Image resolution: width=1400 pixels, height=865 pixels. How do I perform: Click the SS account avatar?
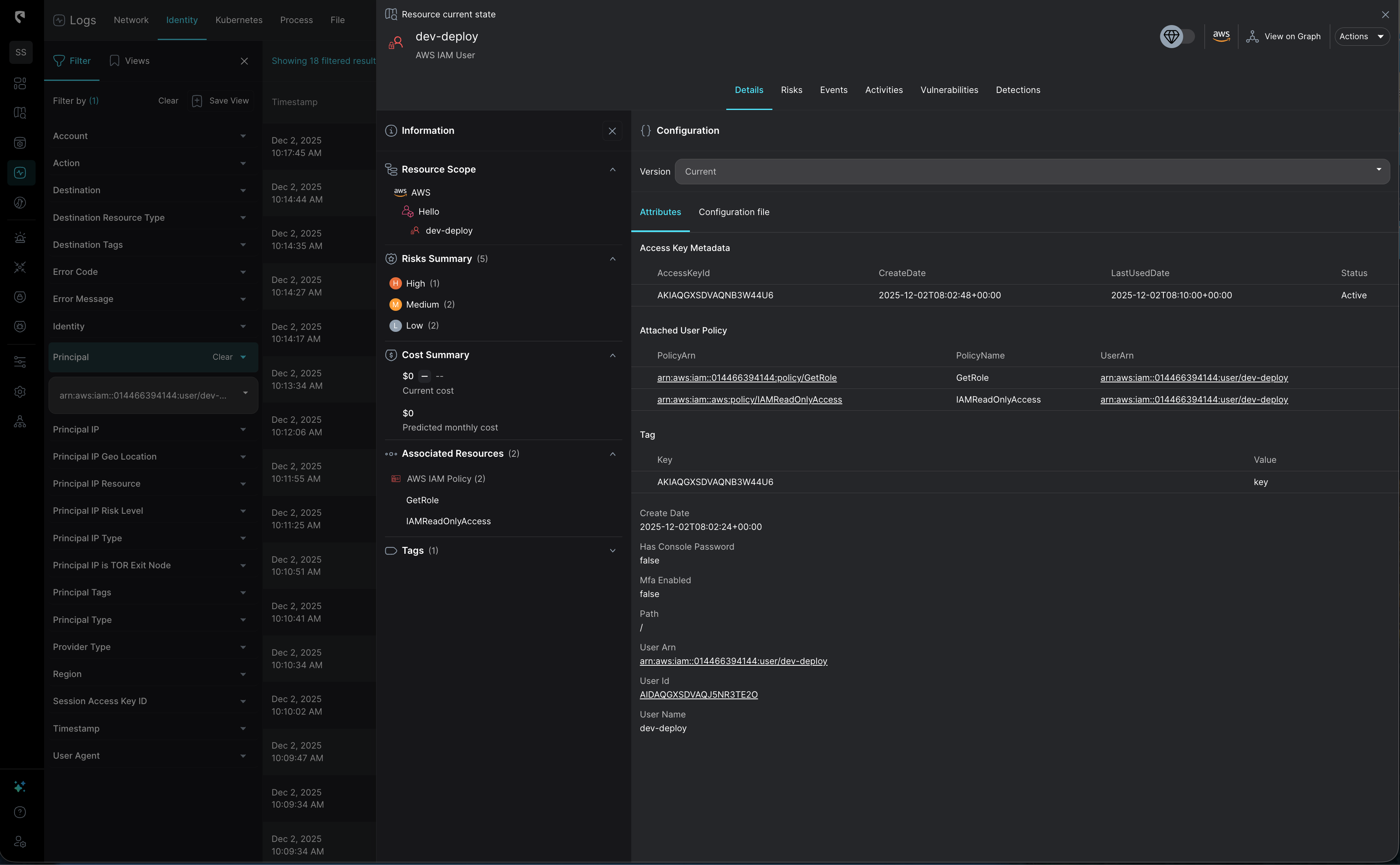click(x=21, y=53)
